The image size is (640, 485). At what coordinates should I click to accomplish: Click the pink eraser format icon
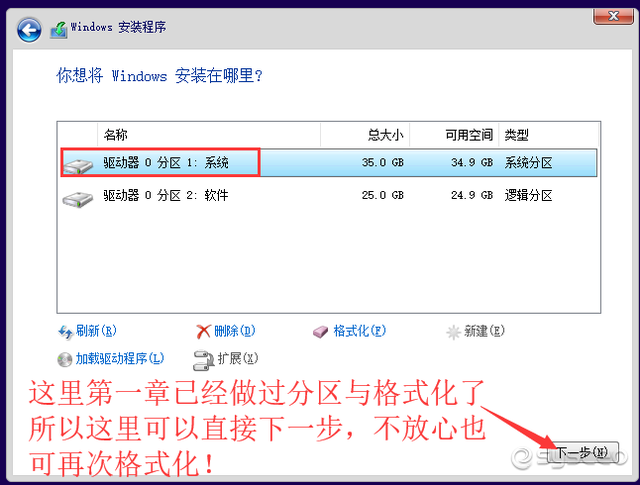tap(320, 332)
